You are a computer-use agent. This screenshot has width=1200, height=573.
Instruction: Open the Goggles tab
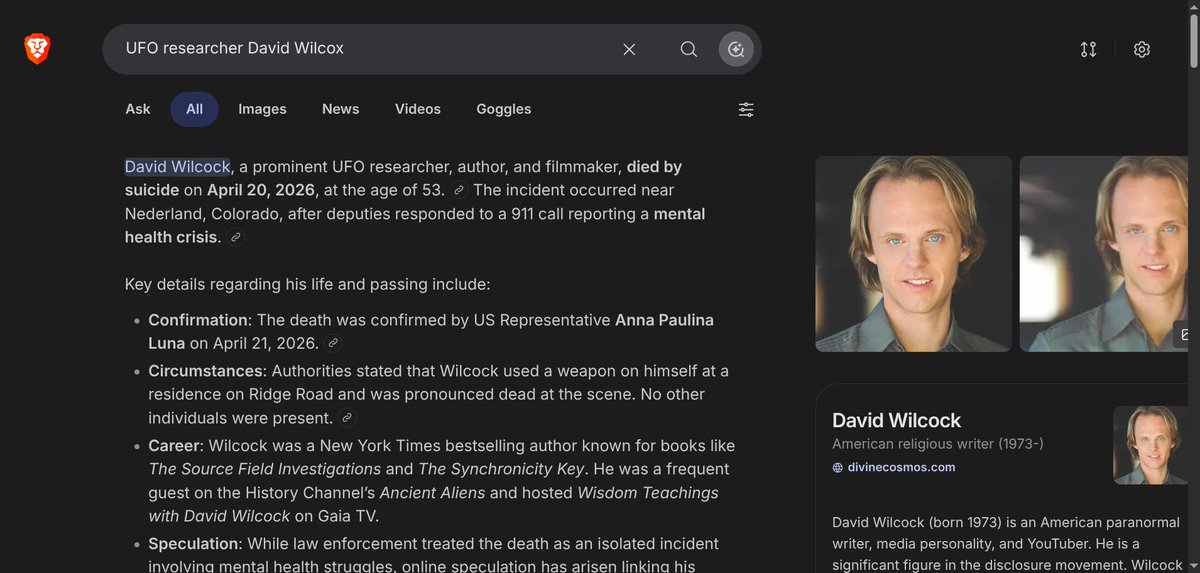504,109
